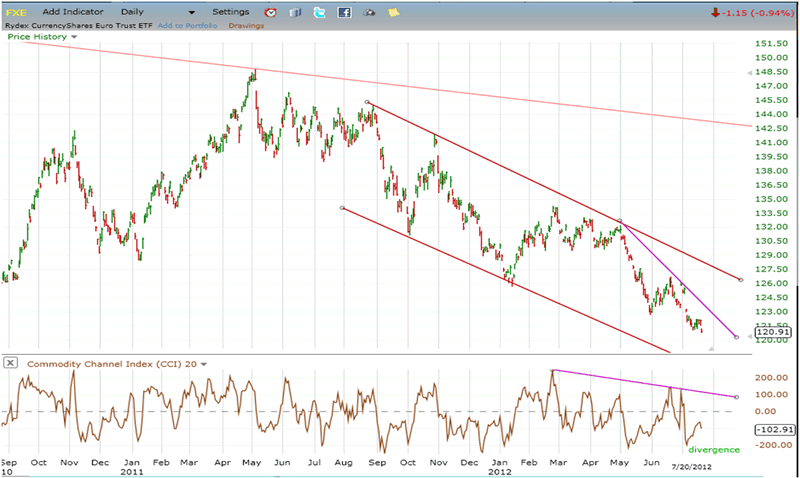Share chart via Facebook icon
This screenshot has width=800, height=478.
click(x=344, y=12)
